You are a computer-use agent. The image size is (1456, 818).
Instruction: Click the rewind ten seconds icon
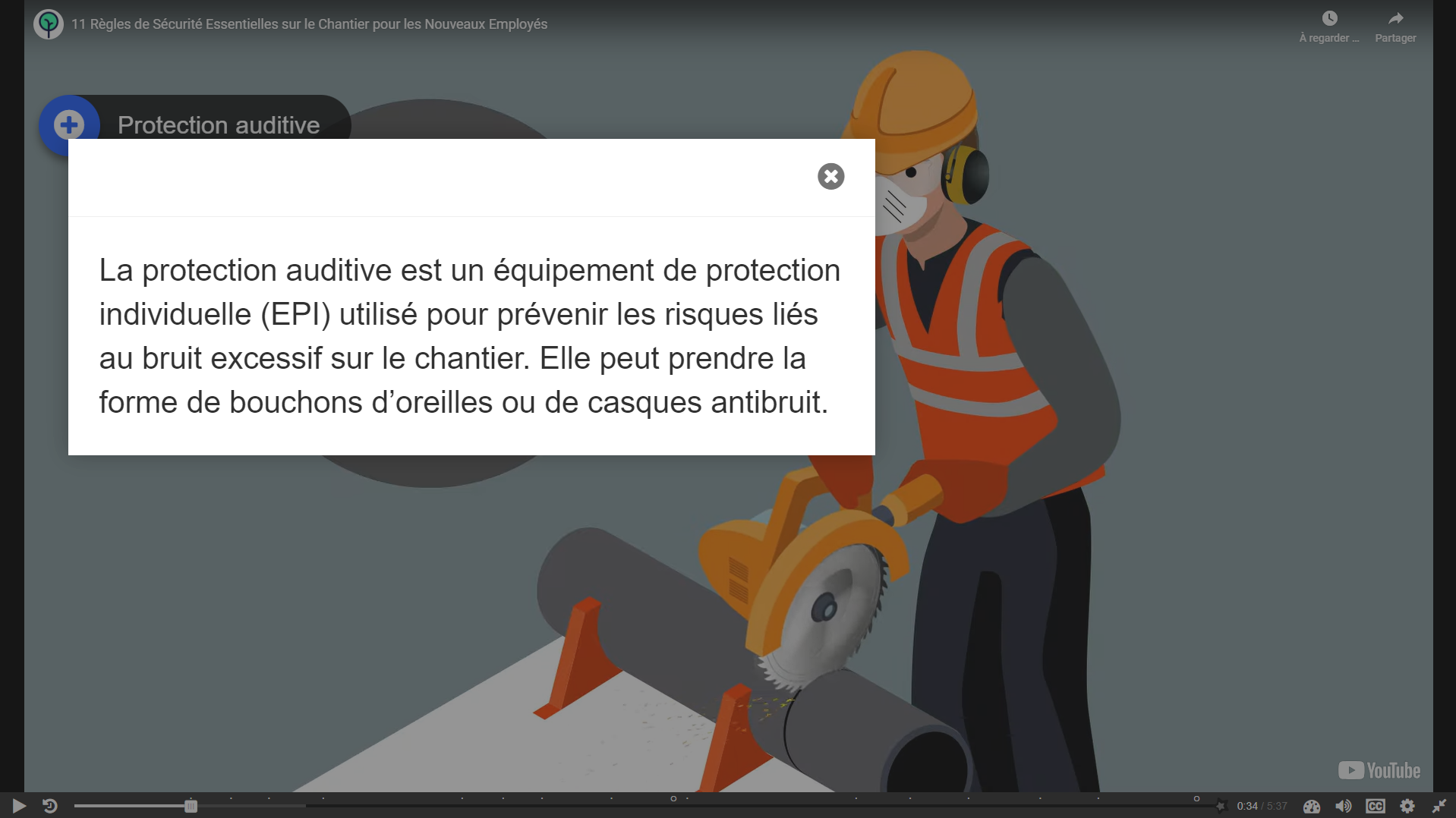click(50, 806)
